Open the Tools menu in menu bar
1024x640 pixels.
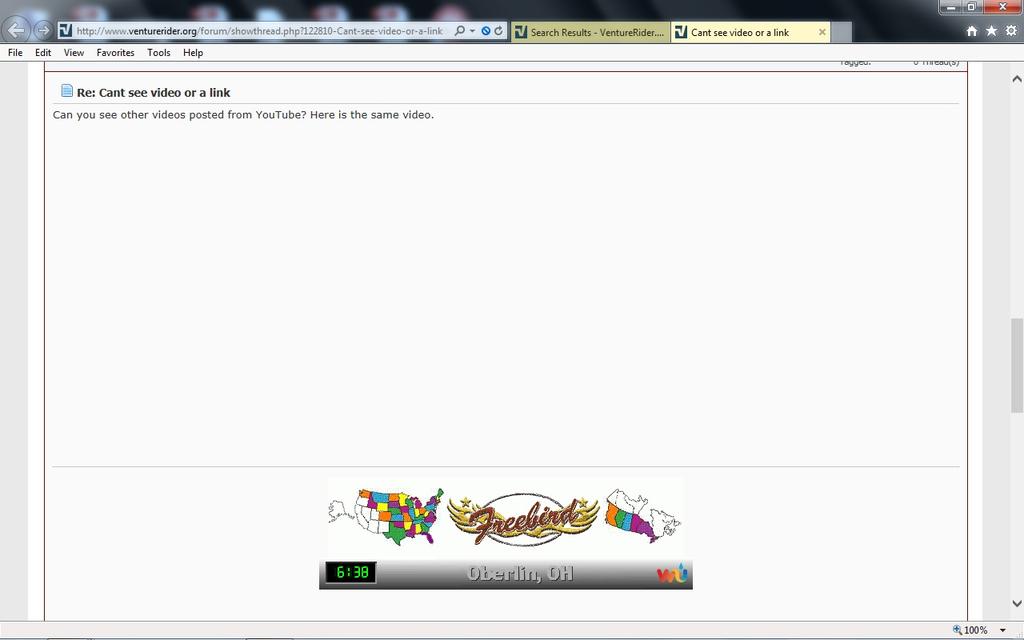(x=158, y=52)
